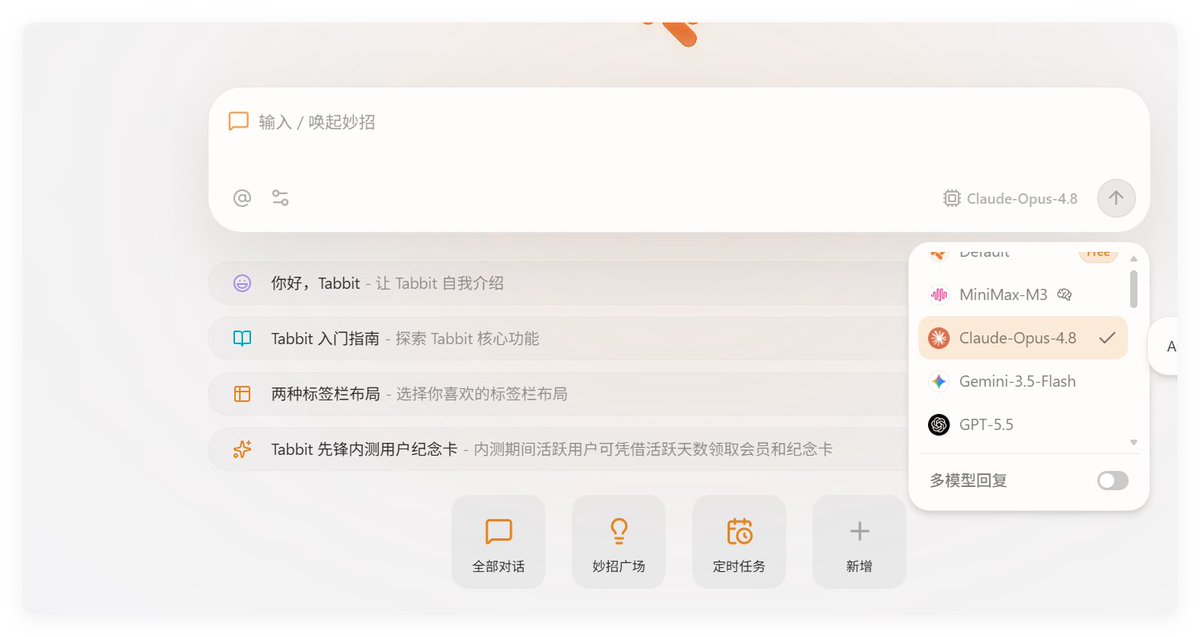1200x637 pixels.
Task: Click the GPT-5.5 OpenAI logo icon
Action: tap(938, 425)
